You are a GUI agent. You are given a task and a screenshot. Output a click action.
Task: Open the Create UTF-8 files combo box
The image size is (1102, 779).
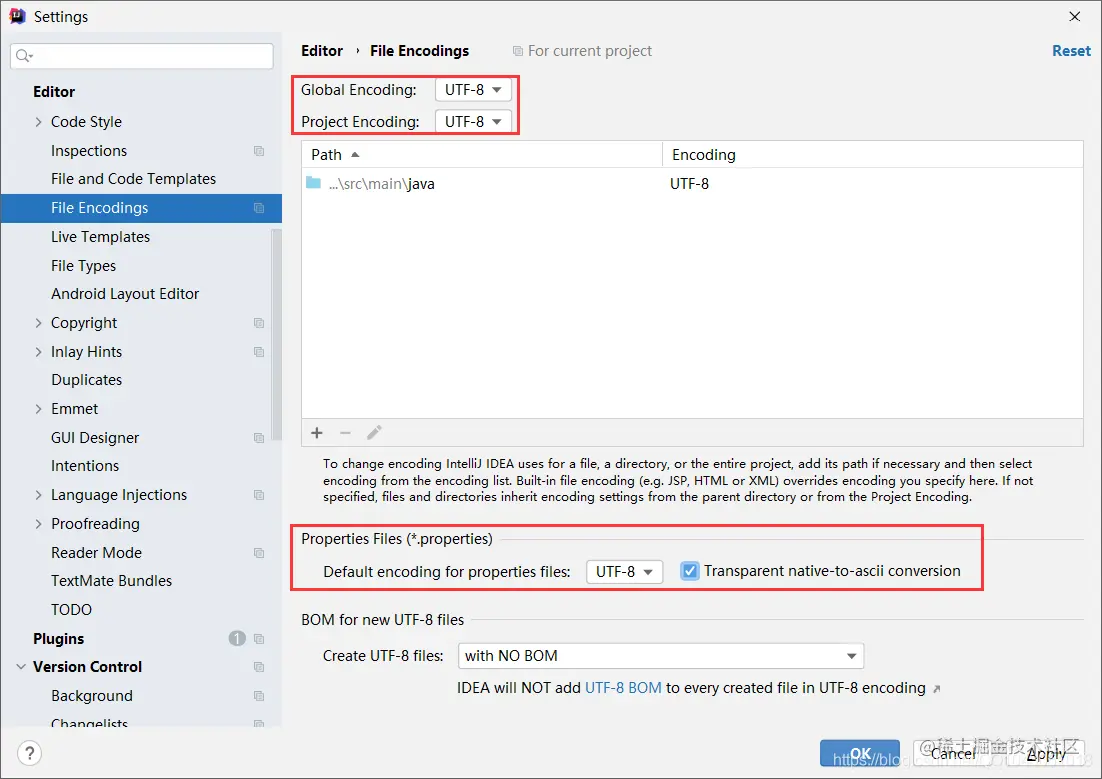661,655
